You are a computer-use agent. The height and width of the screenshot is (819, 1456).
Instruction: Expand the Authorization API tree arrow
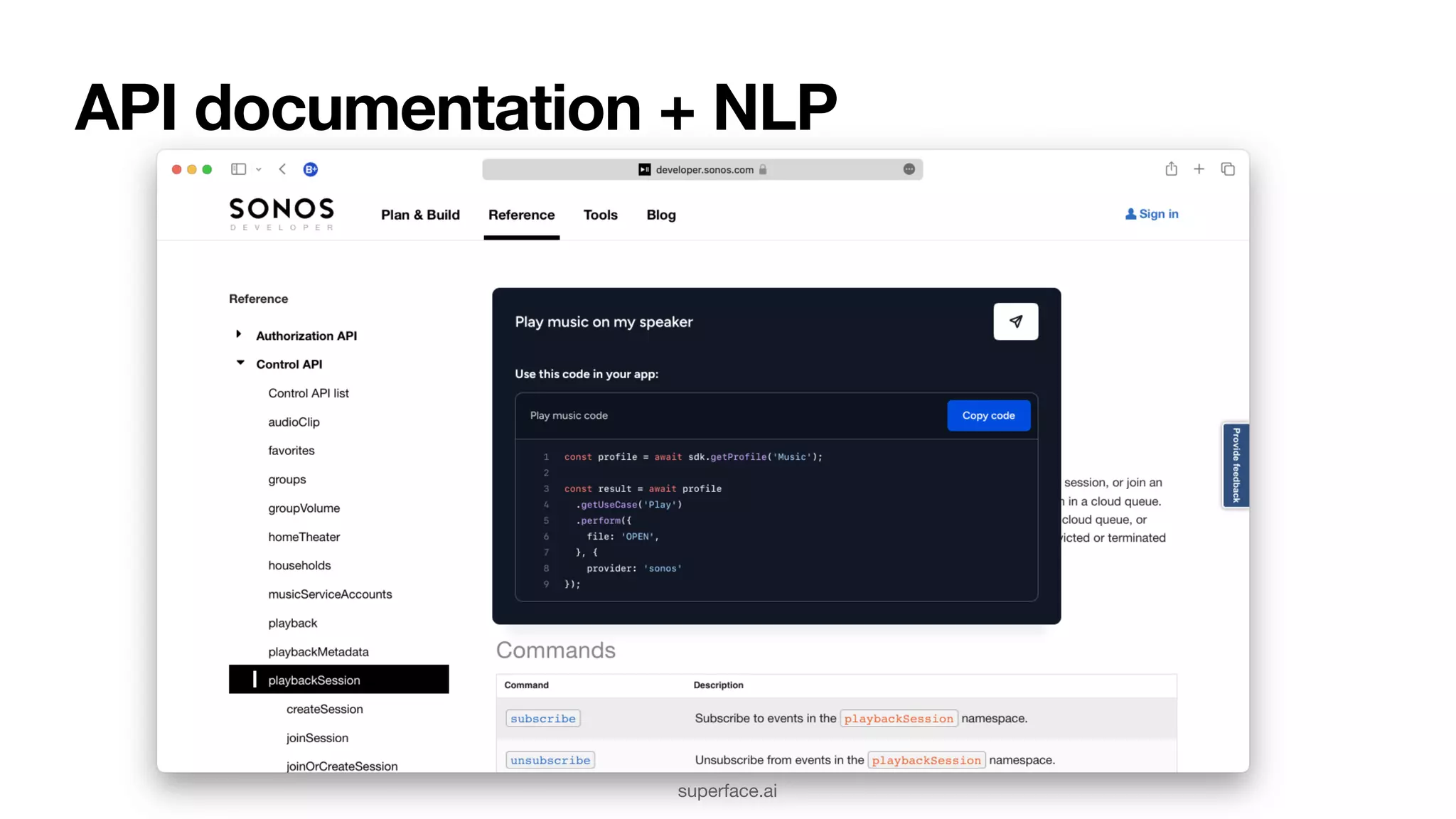click(x=239, y=334)
